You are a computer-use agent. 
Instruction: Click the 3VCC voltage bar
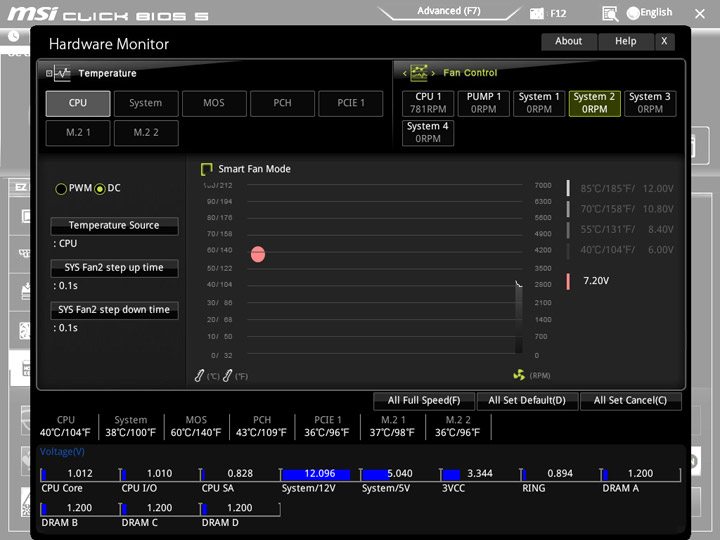coord(451,474)
